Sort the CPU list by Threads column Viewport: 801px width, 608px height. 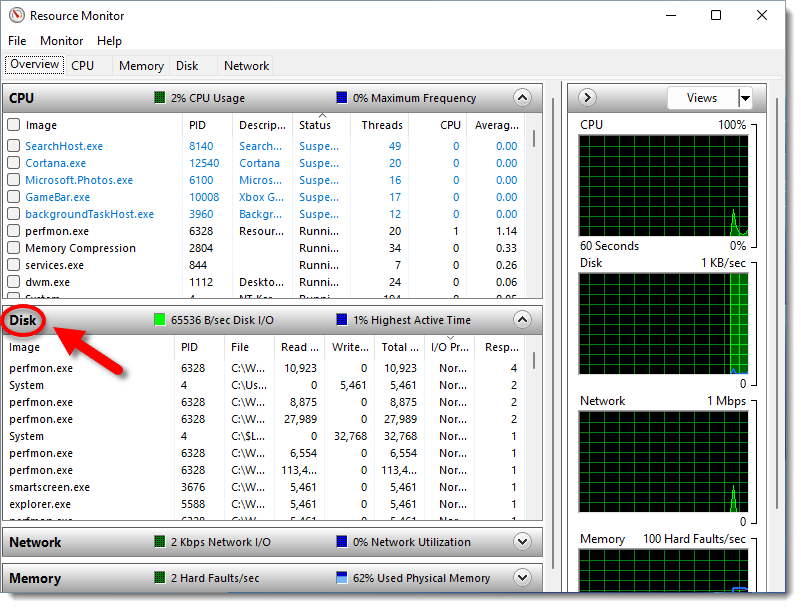(x=380, y=125)
